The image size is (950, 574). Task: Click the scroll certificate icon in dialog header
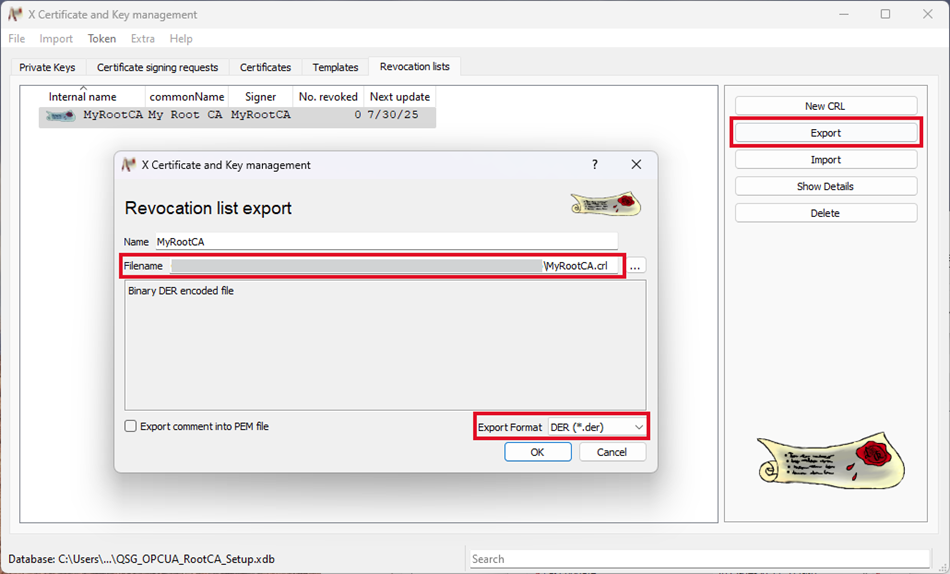click(605, 203)
